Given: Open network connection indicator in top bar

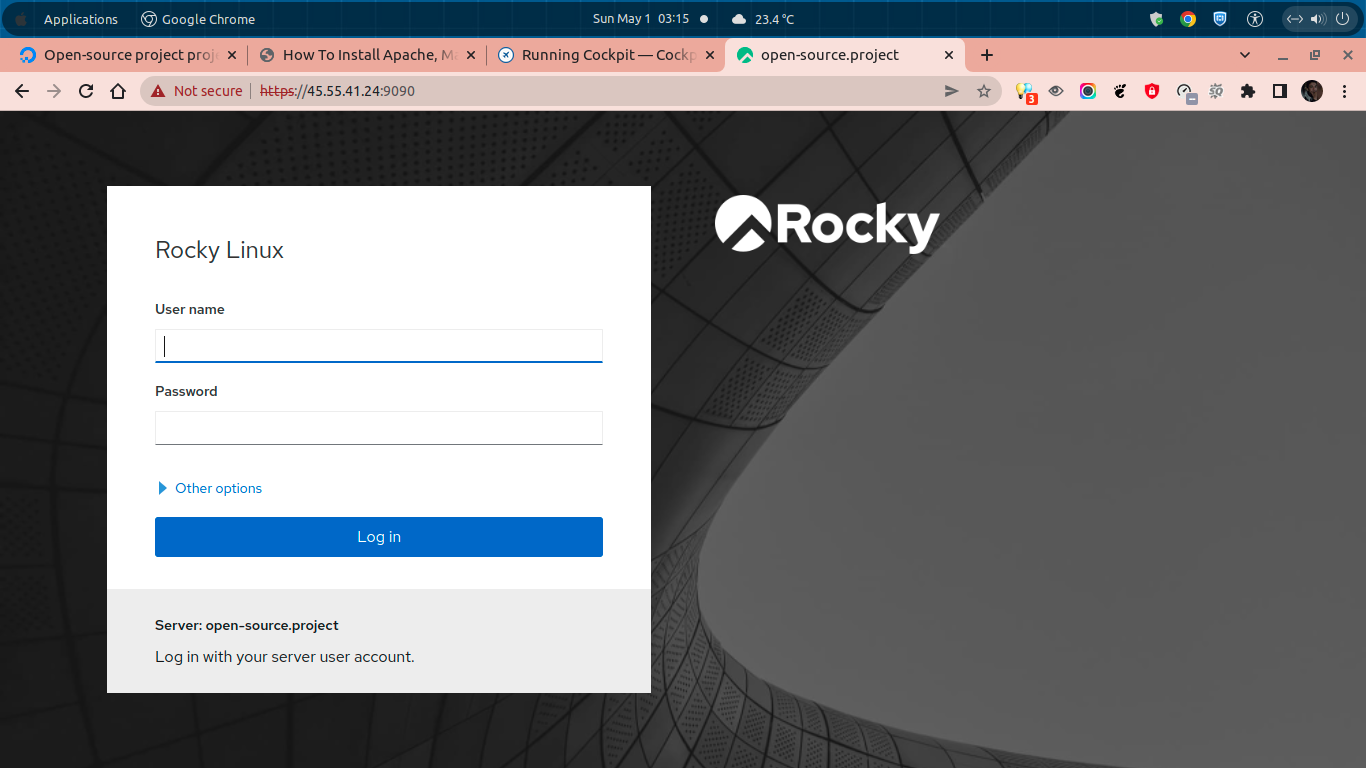Looking at the screenshot, I should 1294,19.
